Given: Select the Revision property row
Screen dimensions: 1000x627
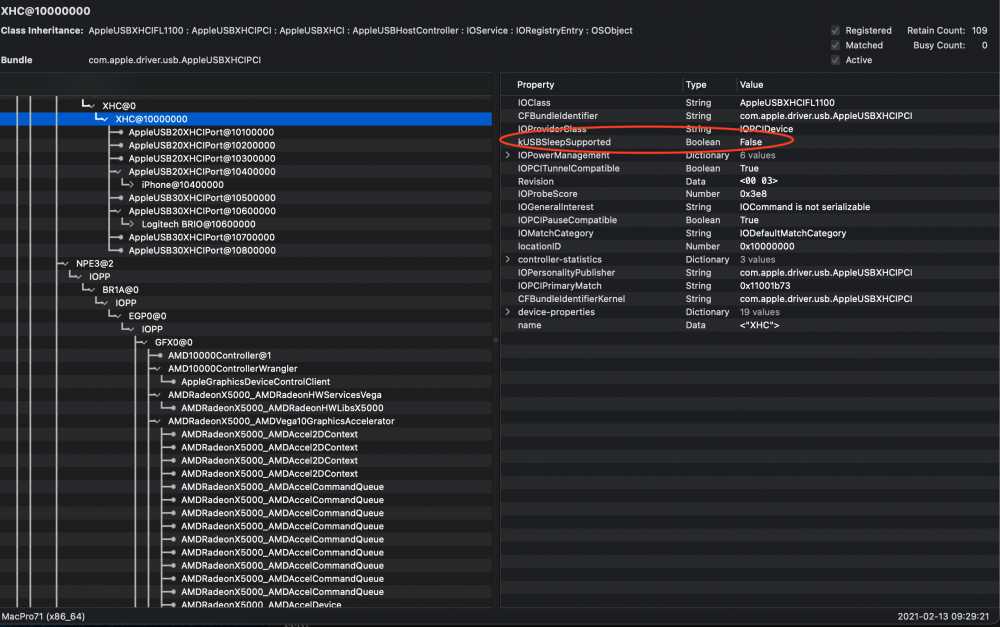Looking at the screenshot, I should pyautogui.click(x=749, y=181).
